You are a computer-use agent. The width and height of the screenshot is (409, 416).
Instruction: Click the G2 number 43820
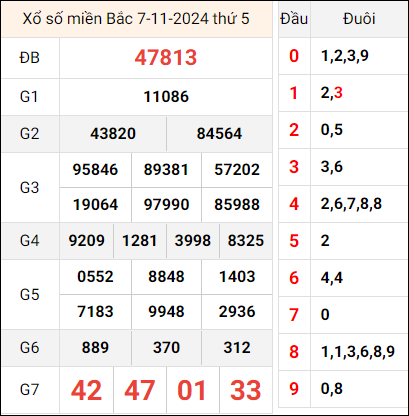[113, 134]
